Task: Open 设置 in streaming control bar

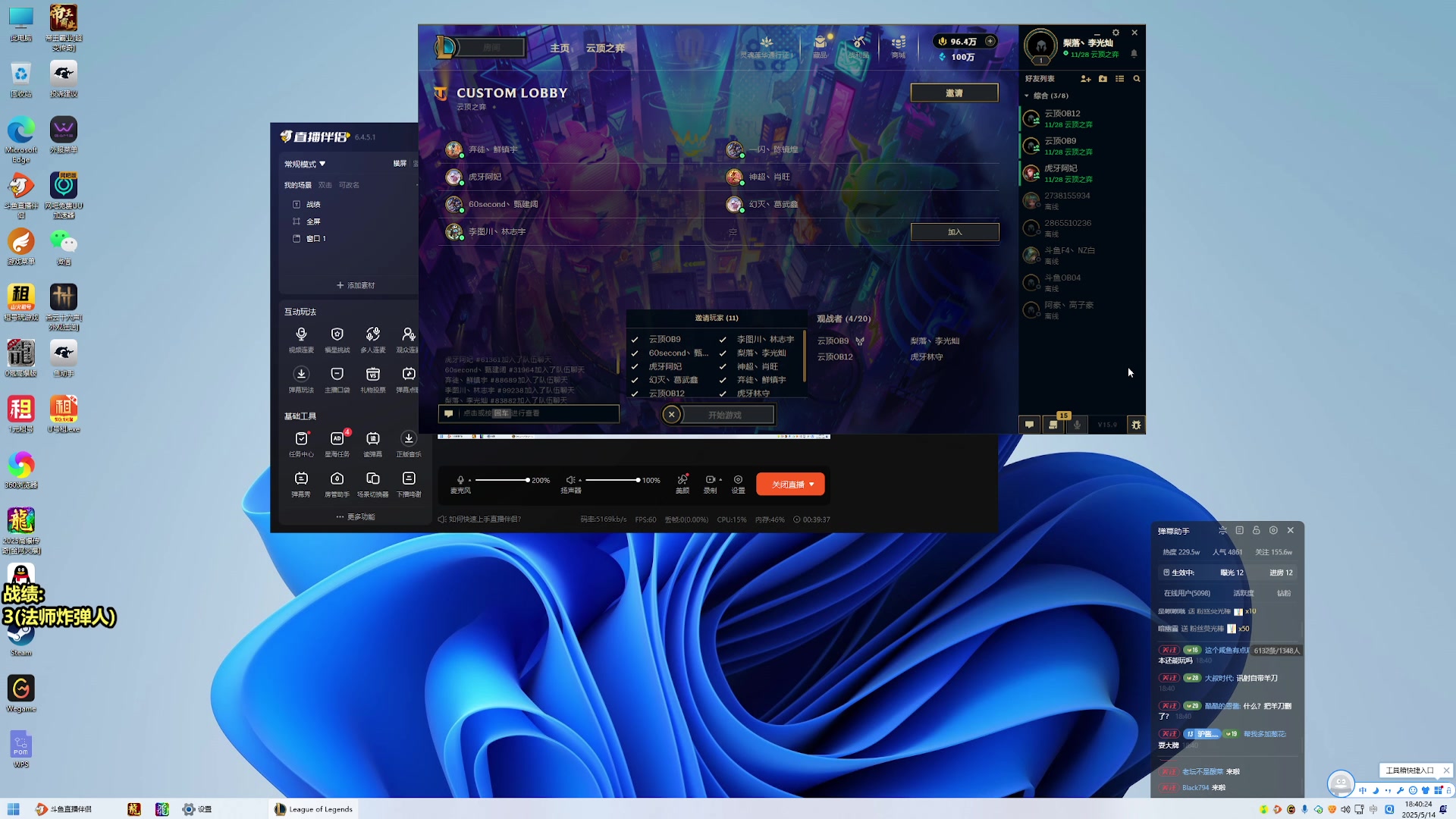Action: [x=738, y=484]
